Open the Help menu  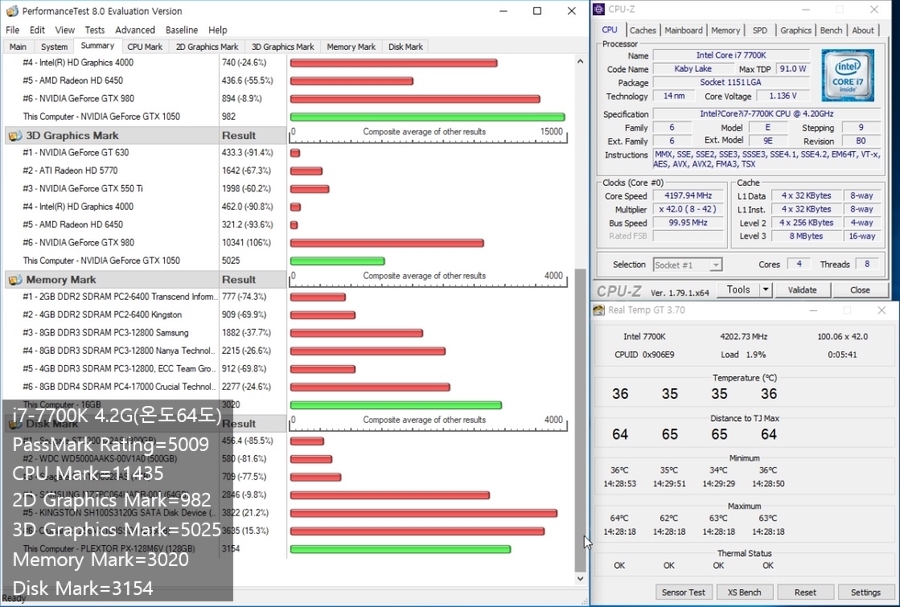[x=218, y=30]
